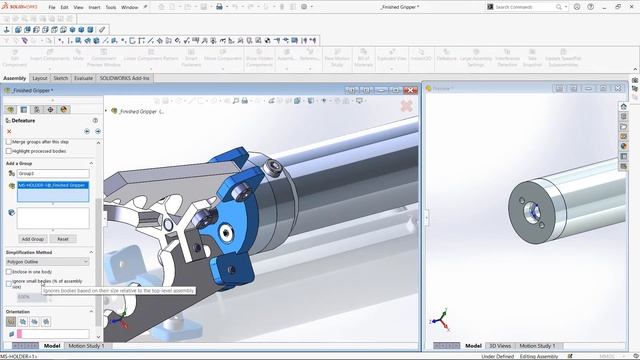This screenshot has height=360, width=640.
Task: Open the Search Commands dropdown arrow
Action: pyautogui.click(x=566, y=7)
